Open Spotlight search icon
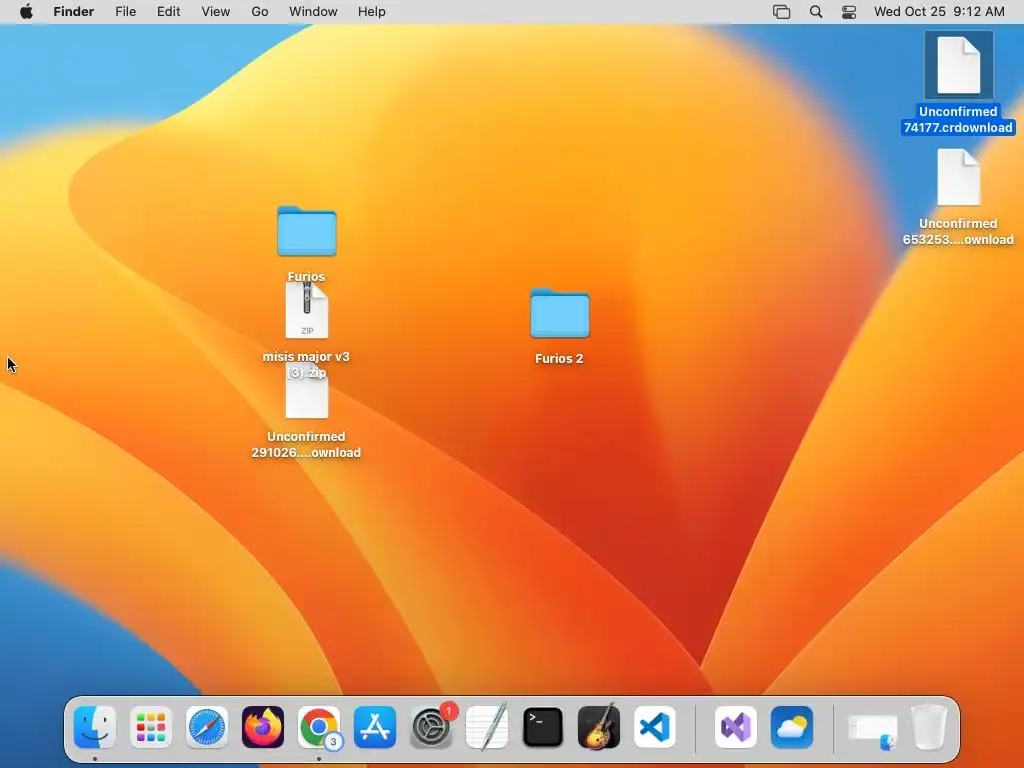This screenshot has height=768, width=1024. click(816, 12)
